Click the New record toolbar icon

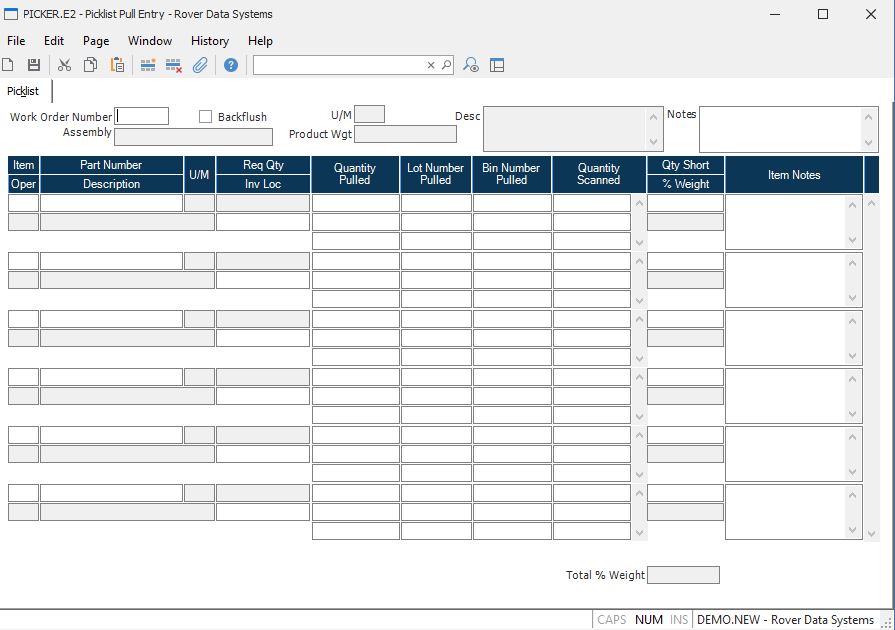pos(8,65)
